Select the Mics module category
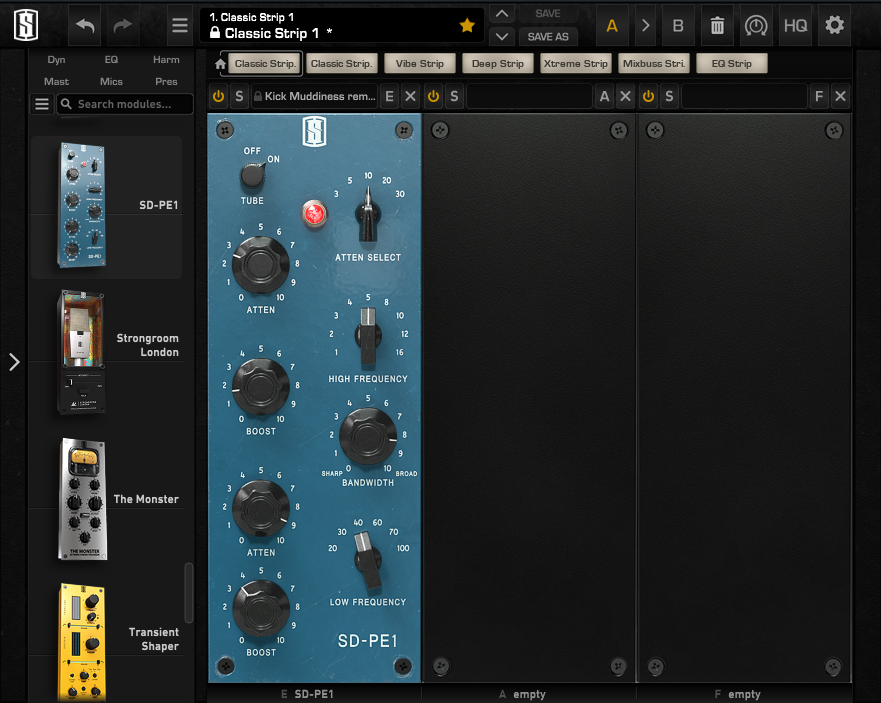The image size is (881, 703). pyautogui.click(x=111, y=81)
